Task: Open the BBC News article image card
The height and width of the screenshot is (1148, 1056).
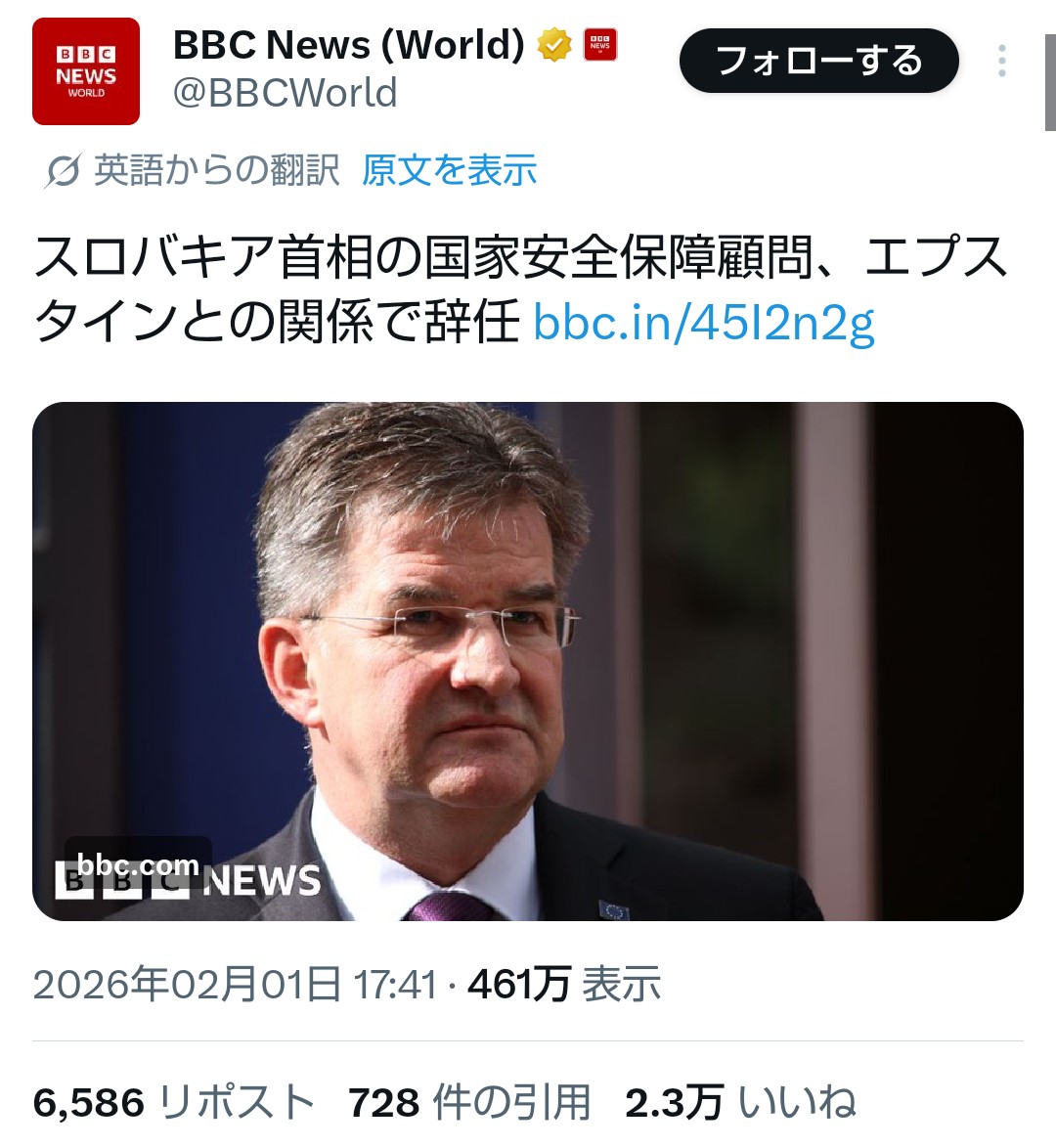Action: click(x=527, y=661)
